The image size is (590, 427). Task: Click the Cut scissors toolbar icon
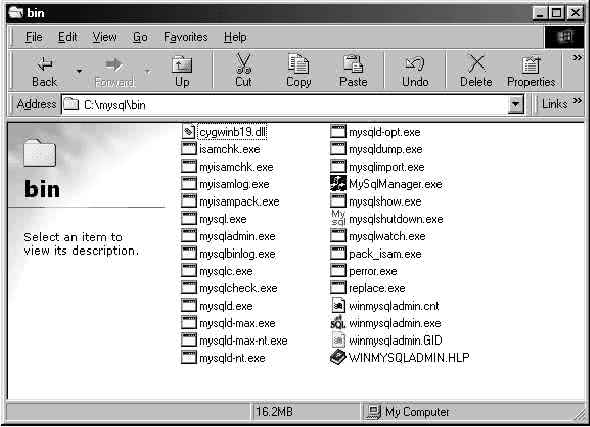tap(243, 63)
